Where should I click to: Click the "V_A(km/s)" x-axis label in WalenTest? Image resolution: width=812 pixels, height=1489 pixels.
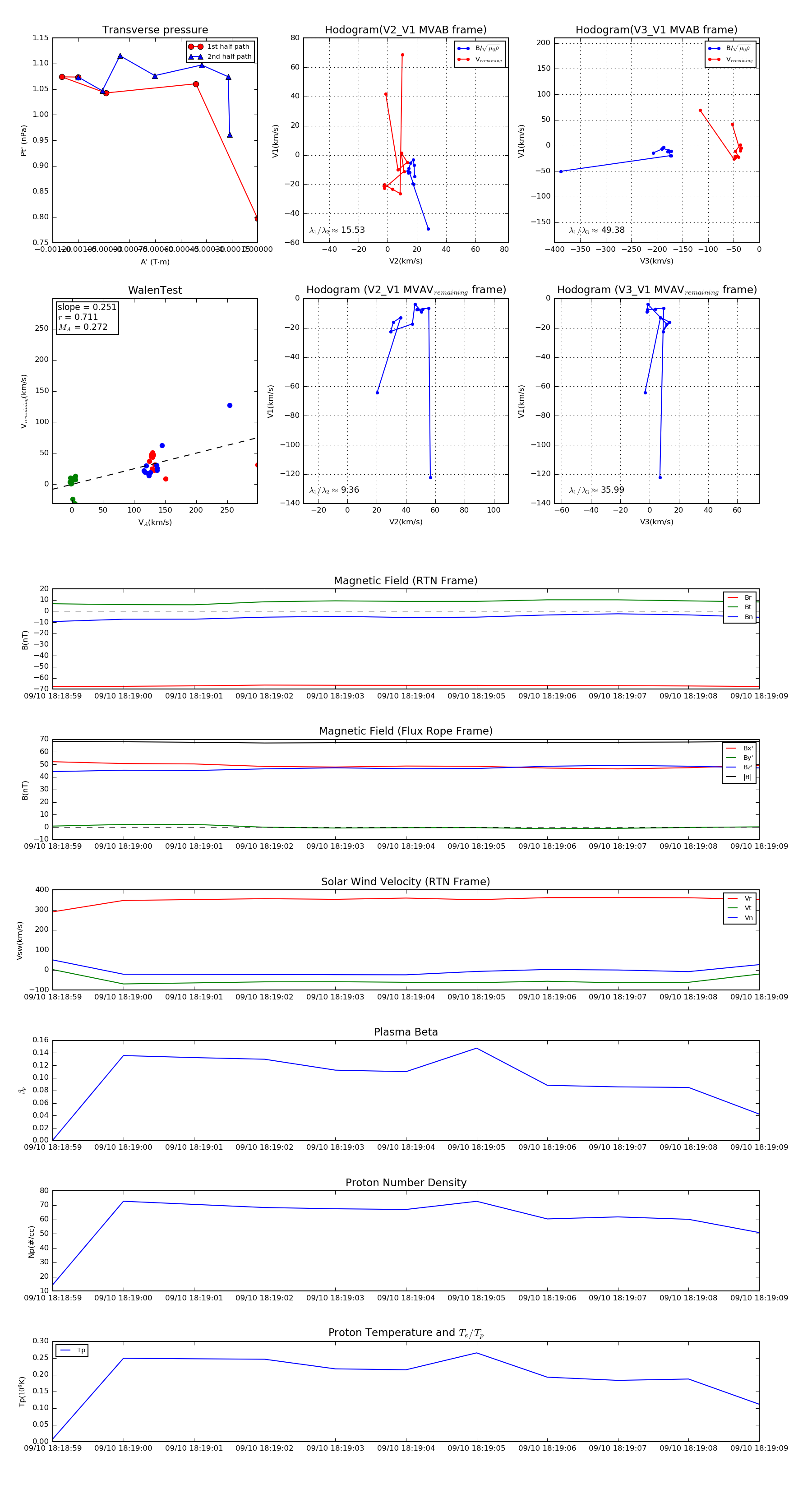155,522
